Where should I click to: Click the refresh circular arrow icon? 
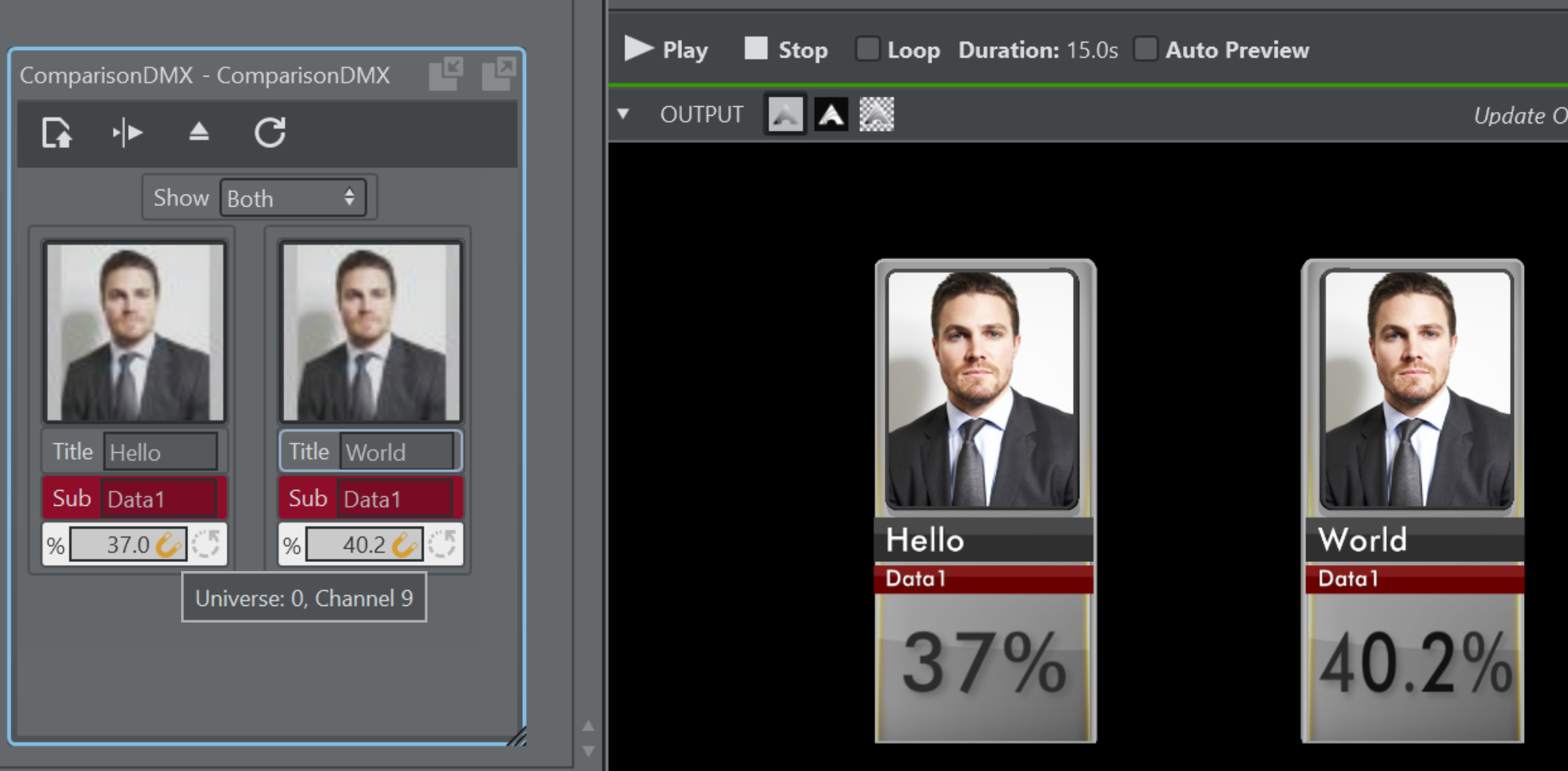tap(270, 133)
